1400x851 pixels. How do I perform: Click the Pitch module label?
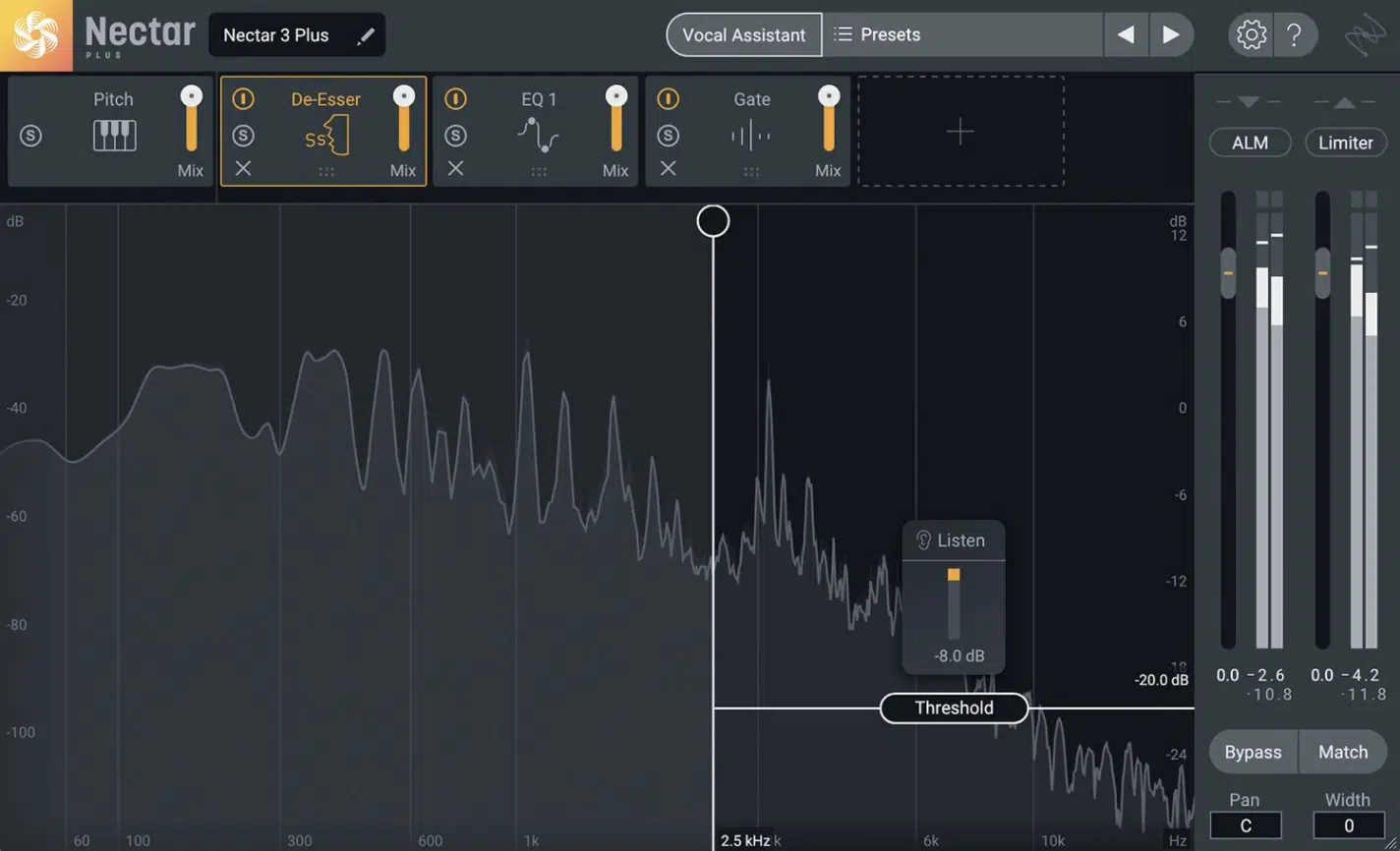[113, 99]
